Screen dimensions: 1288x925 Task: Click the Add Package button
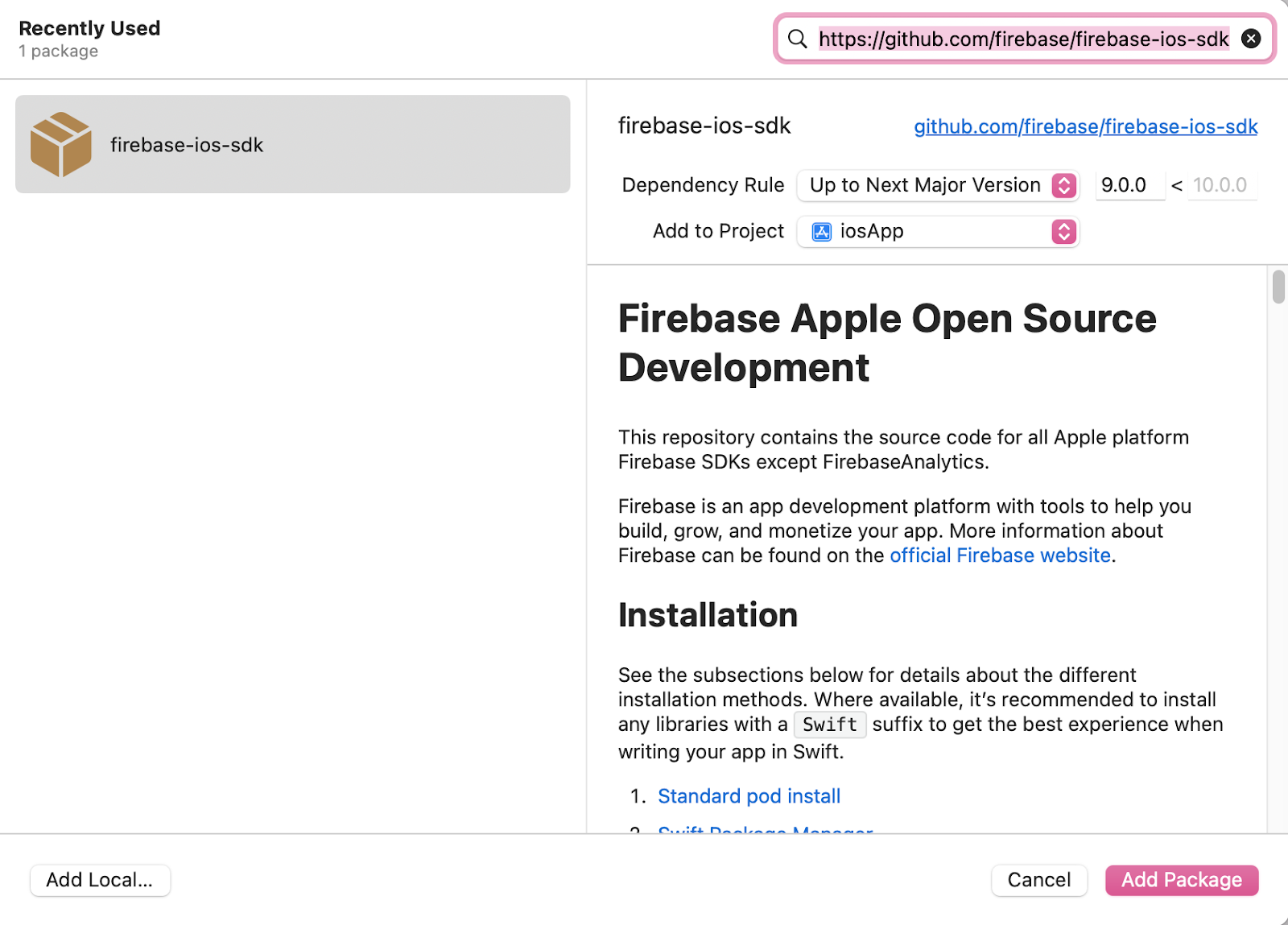[x=1181, y=880]
